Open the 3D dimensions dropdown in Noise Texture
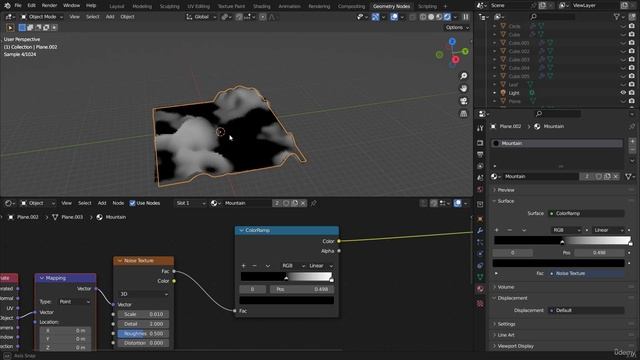 [x=144, y=294]
